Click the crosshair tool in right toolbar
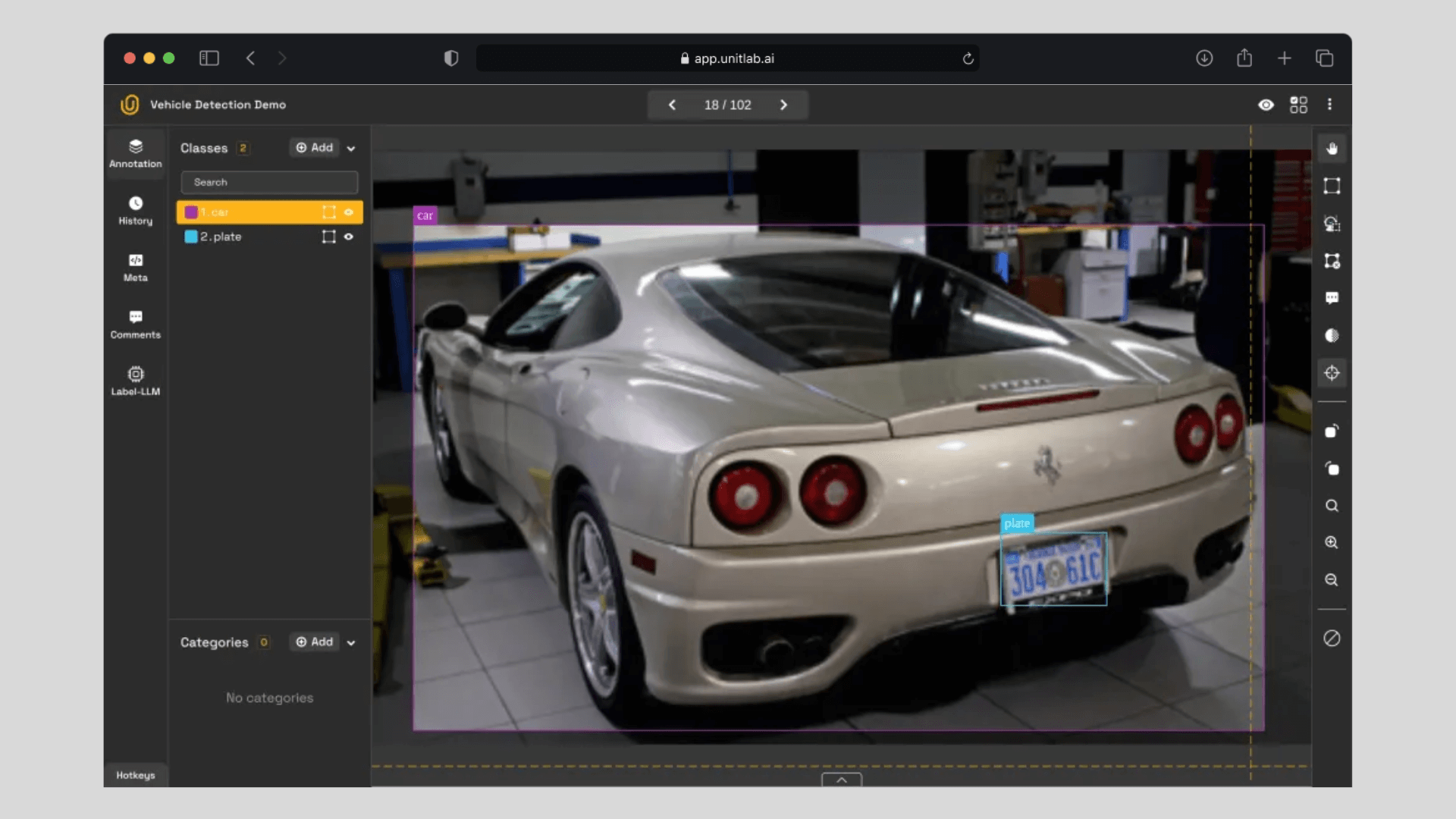The height and width of the screenshot is (819, 1456). (1332, 372)
